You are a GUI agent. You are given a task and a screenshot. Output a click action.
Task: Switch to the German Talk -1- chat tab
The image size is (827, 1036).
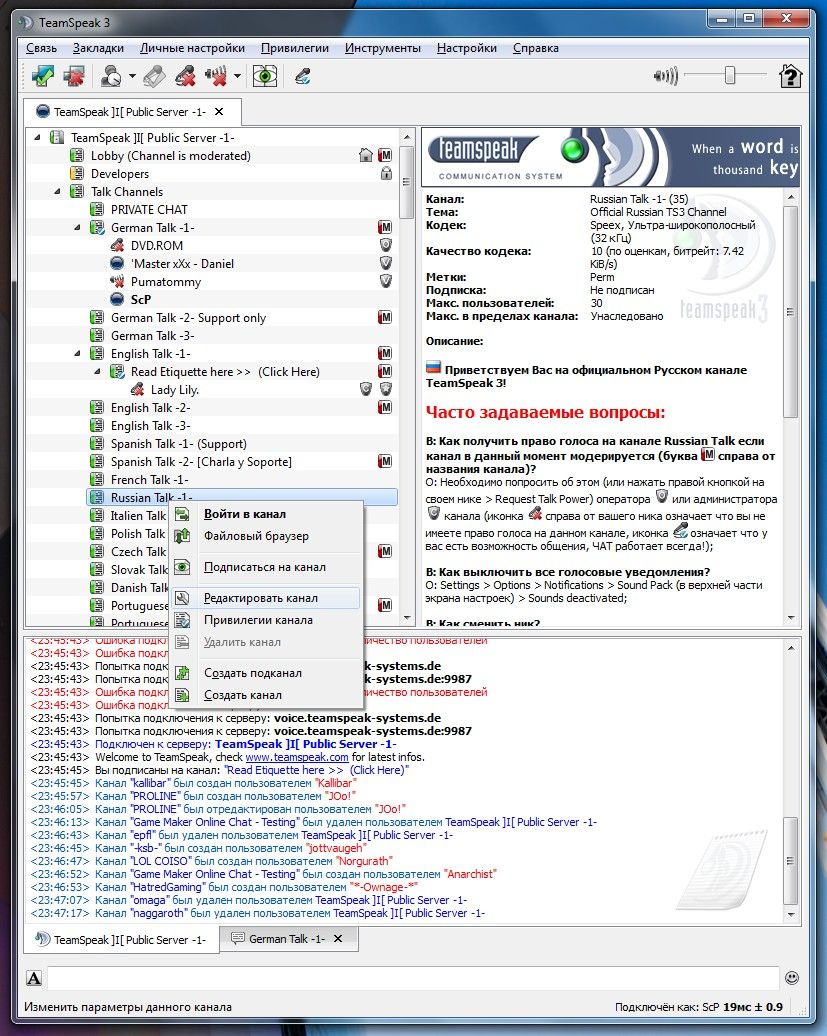pos(289,939)
